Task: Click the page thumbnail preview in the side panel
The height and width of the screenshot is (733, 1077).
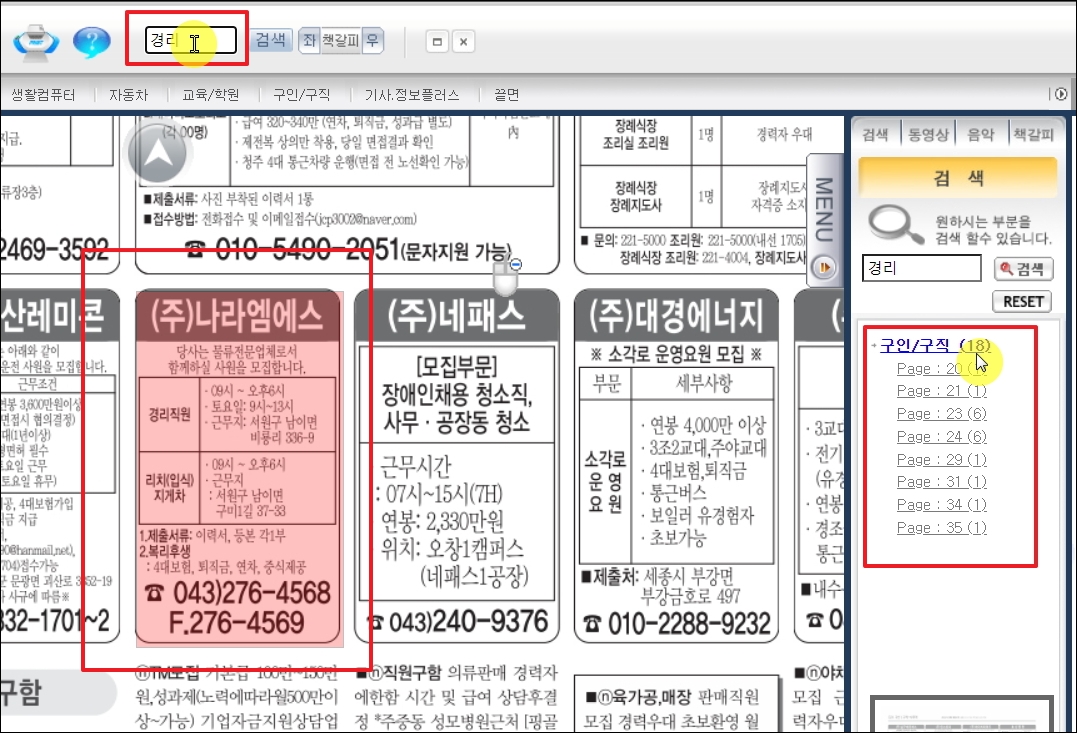Action: (x=962, y=714)
